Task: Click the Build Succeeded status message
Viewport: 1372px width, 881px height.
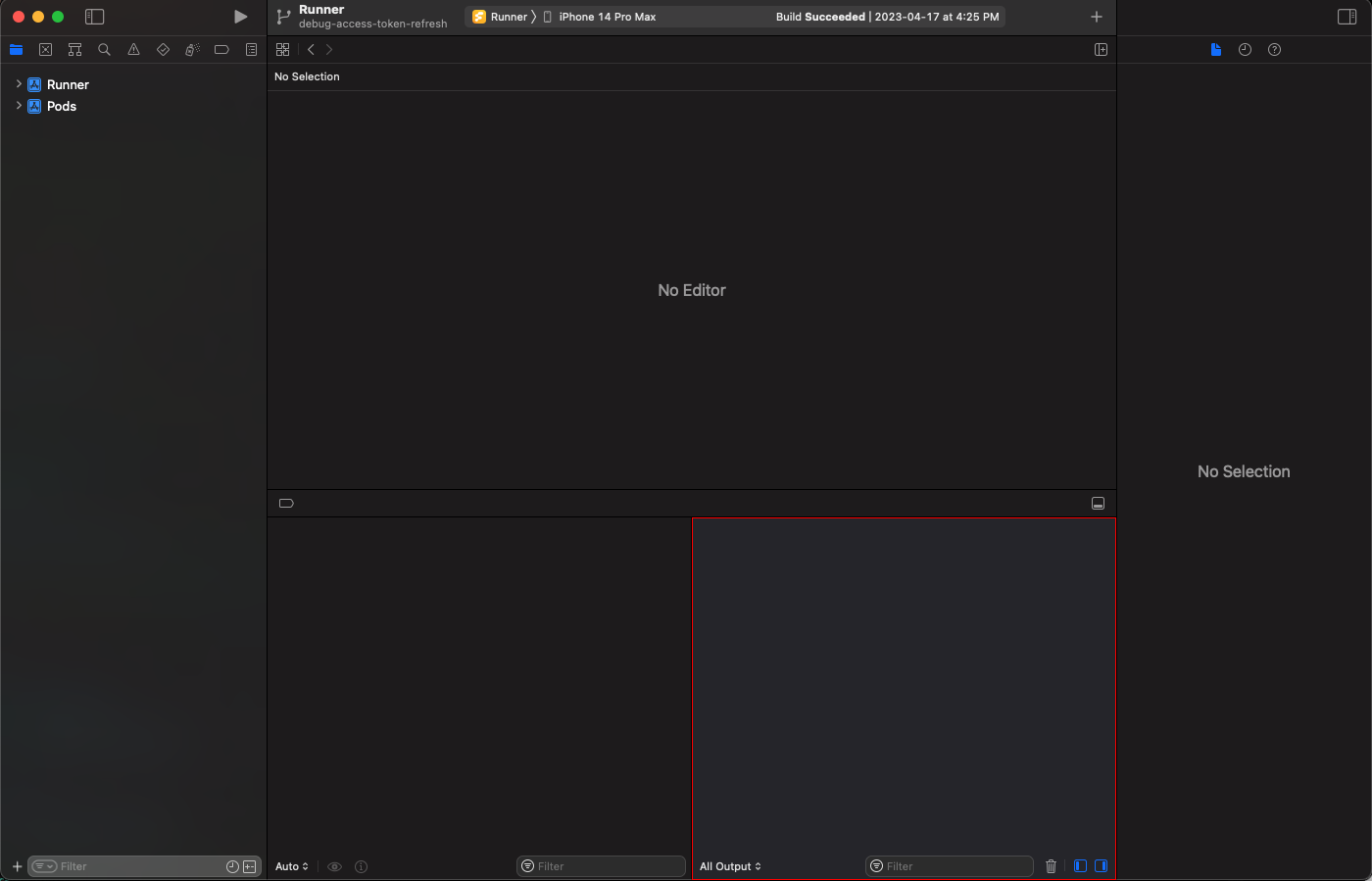Action: [887, 16]
